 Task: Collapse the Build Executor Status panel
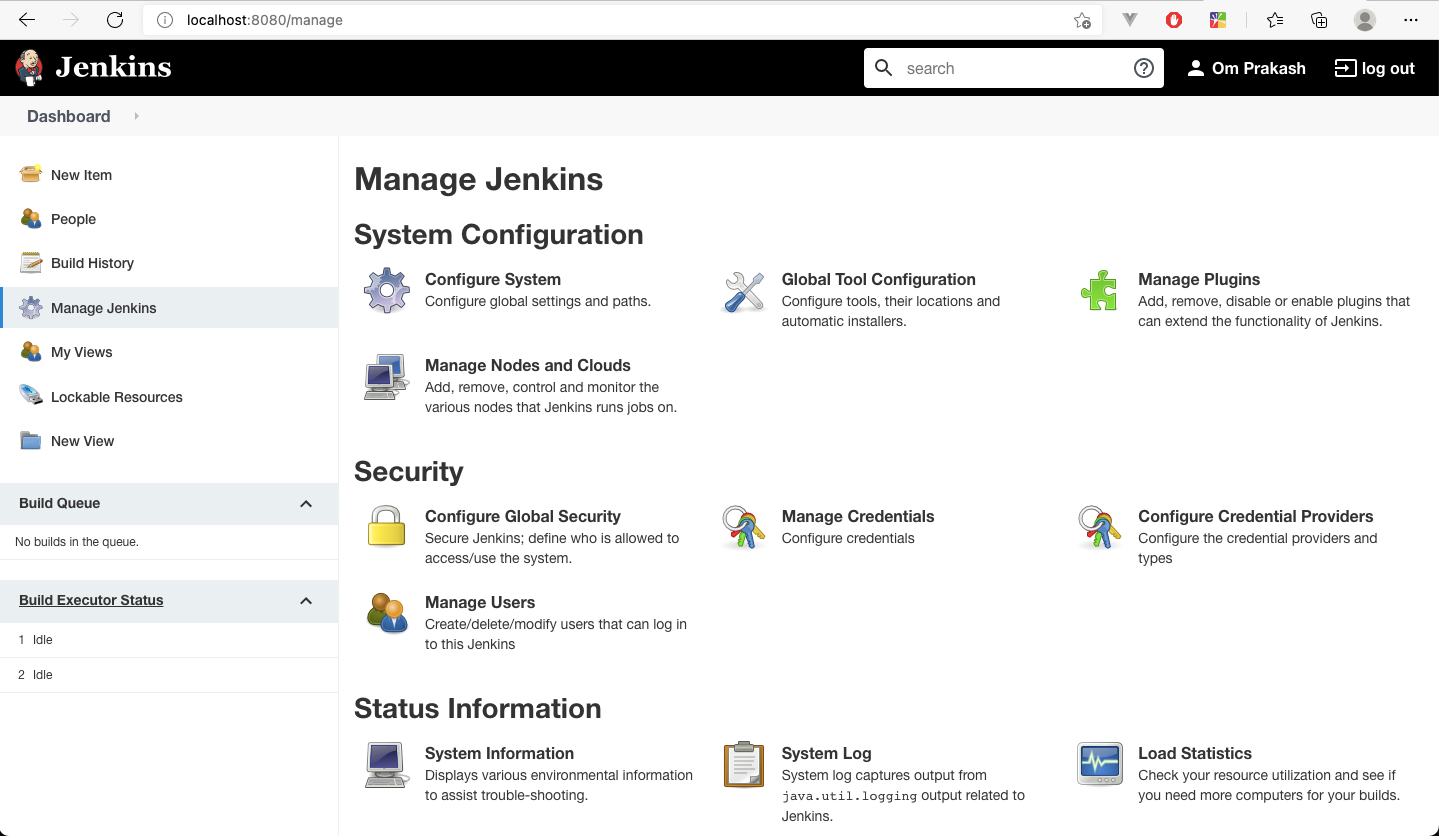(306, 601)
